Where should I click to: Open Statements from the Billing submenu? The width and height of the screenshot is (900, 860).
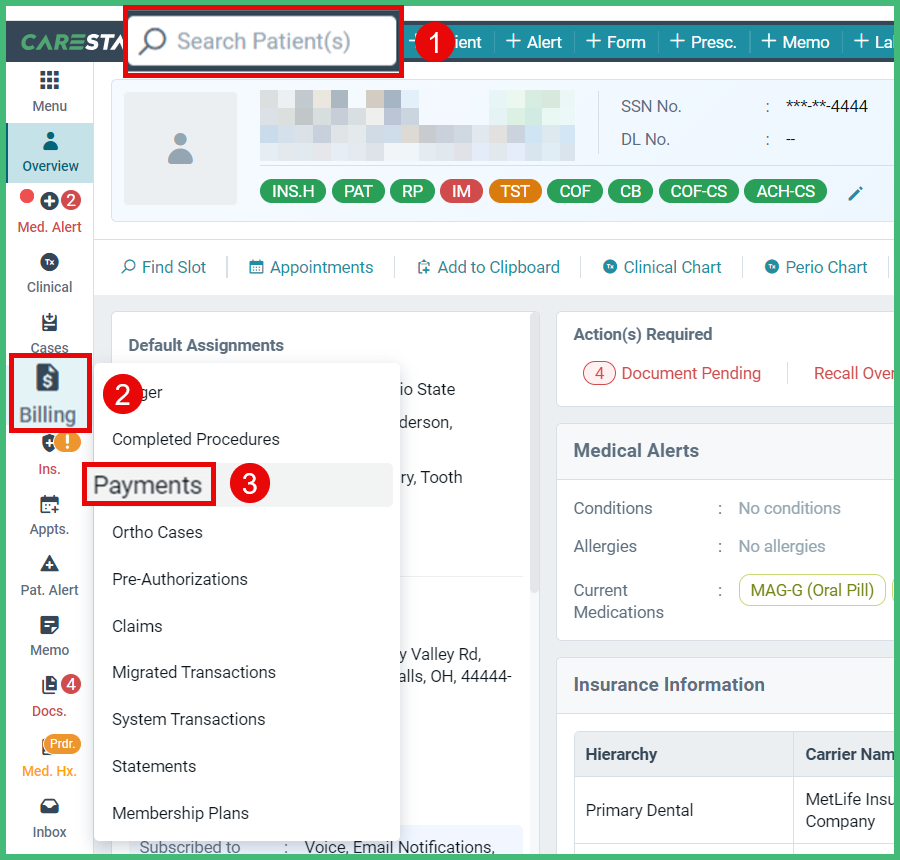[x=154, y=766]
